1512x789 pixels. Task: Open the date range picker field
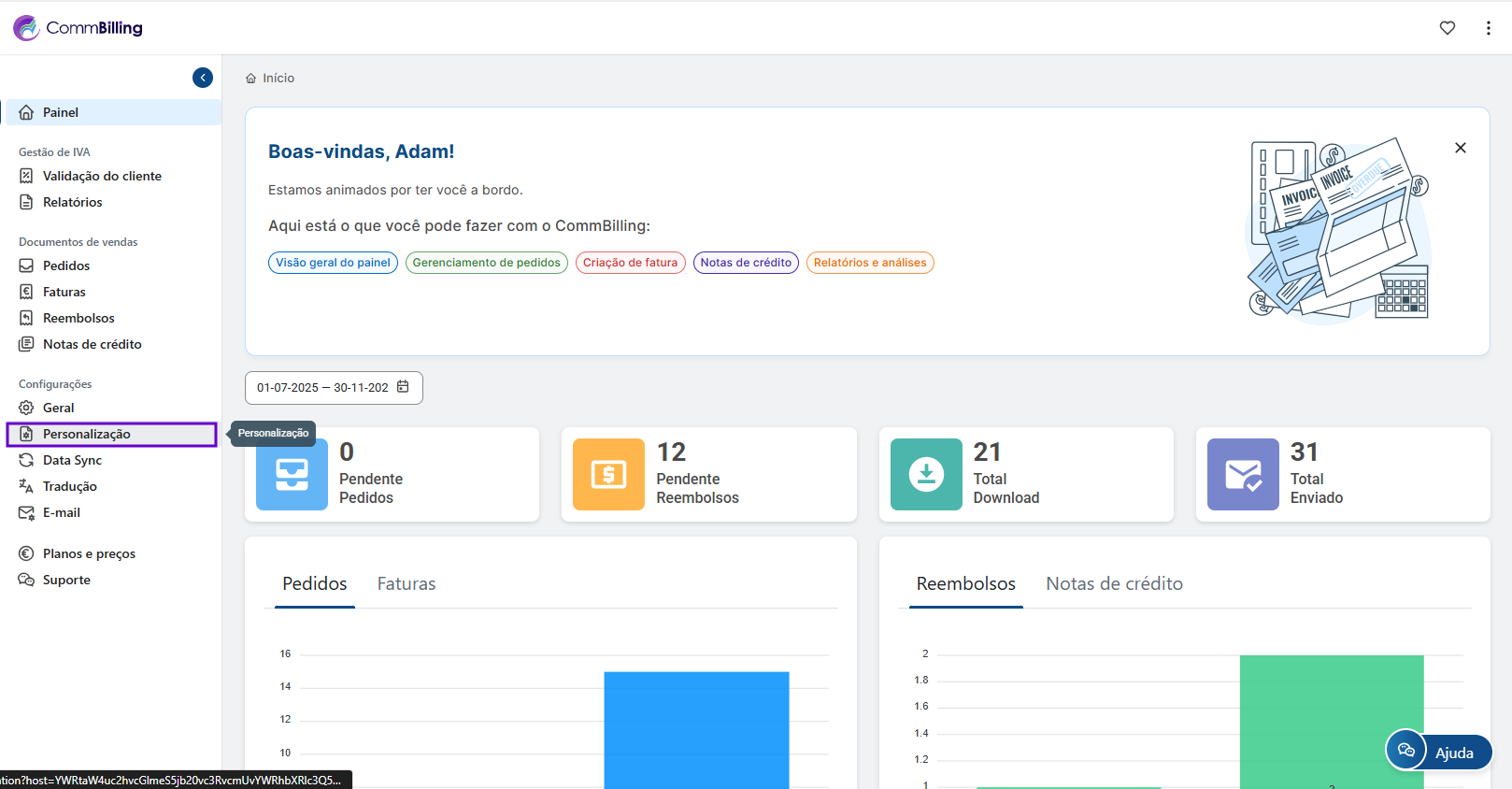coord(322,388)
